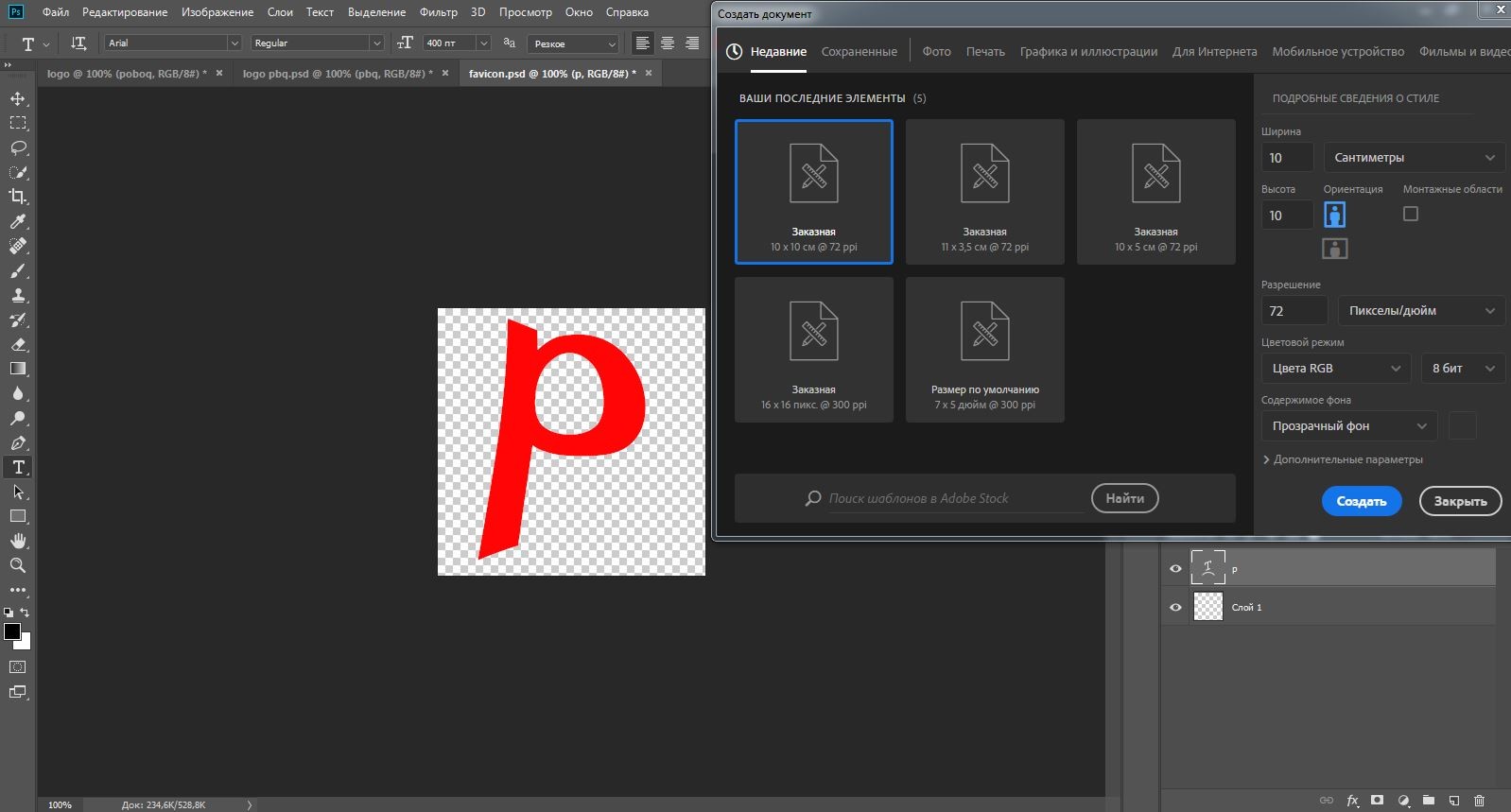Open the Слои menu

tap(280, 12)
